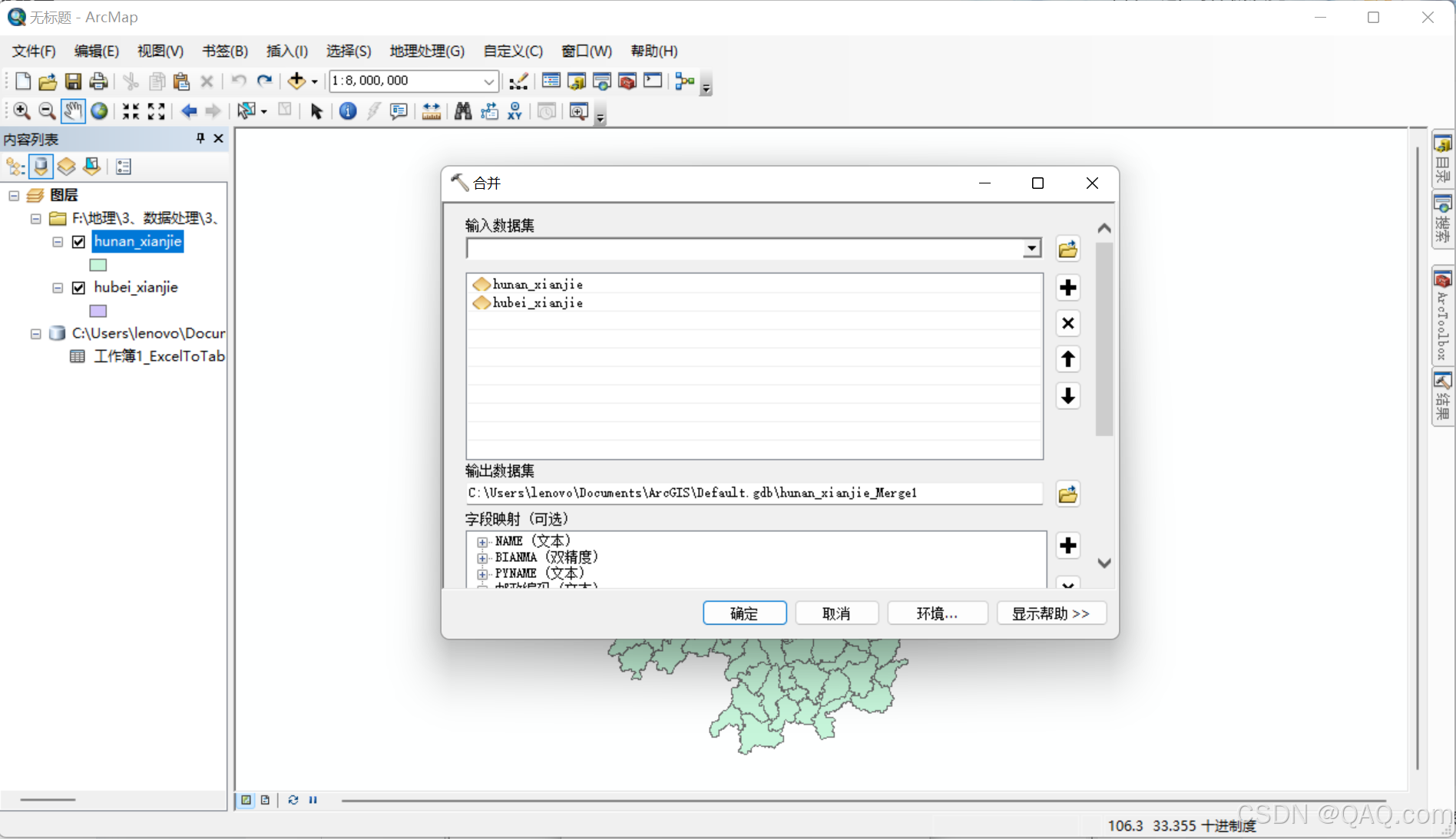Image resolution: width=1456 pixels, height=839 pixels.
Task: Open the input dataset dropdown
Action: coord(1031,248)
